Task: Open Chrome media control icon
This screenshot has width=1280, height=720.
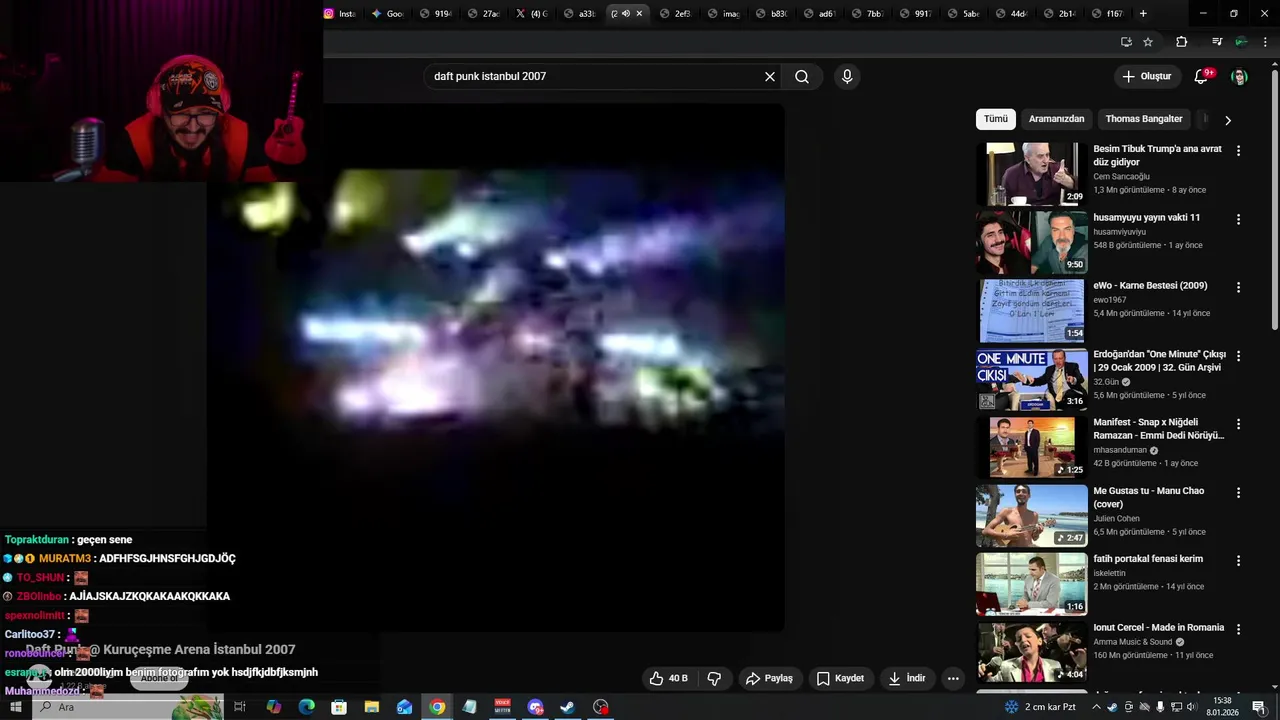Action: click(x=1217, y=42)
